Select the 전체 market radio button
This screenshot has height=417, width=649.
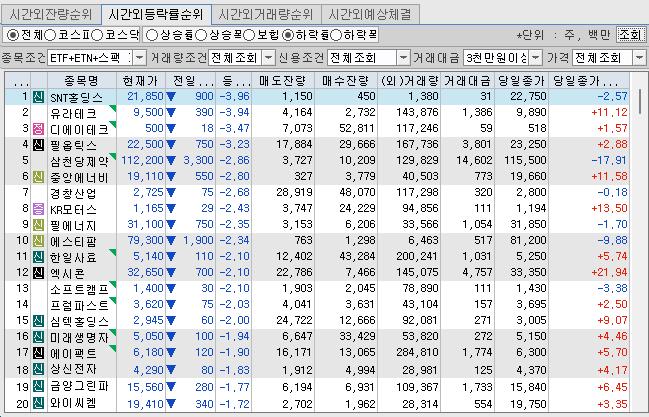(x=13, y=35)
